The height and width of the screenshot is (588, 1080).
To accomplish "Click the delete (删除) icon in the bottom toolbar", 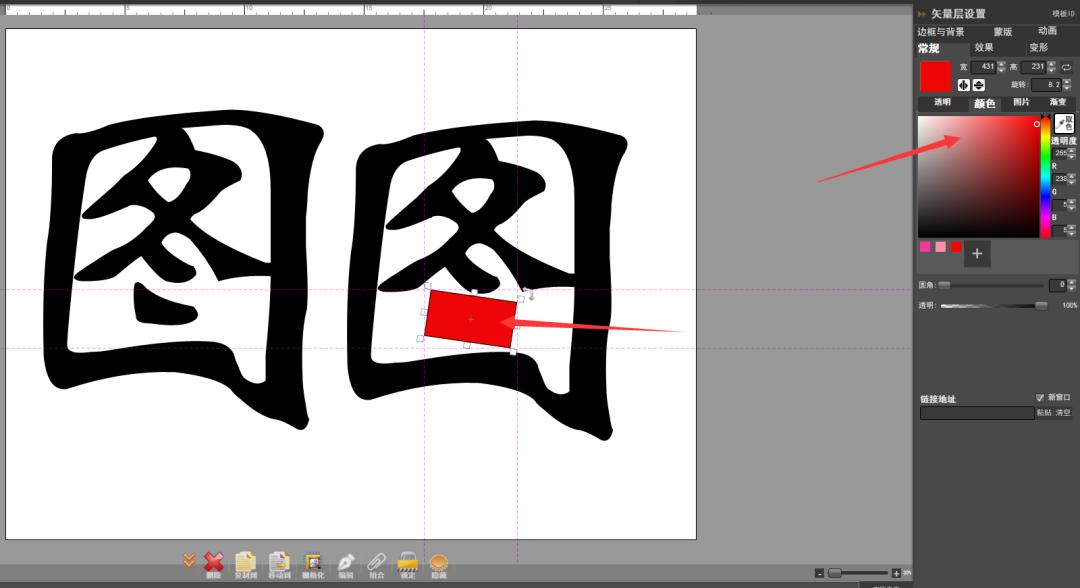I will [x=212, y=560].
